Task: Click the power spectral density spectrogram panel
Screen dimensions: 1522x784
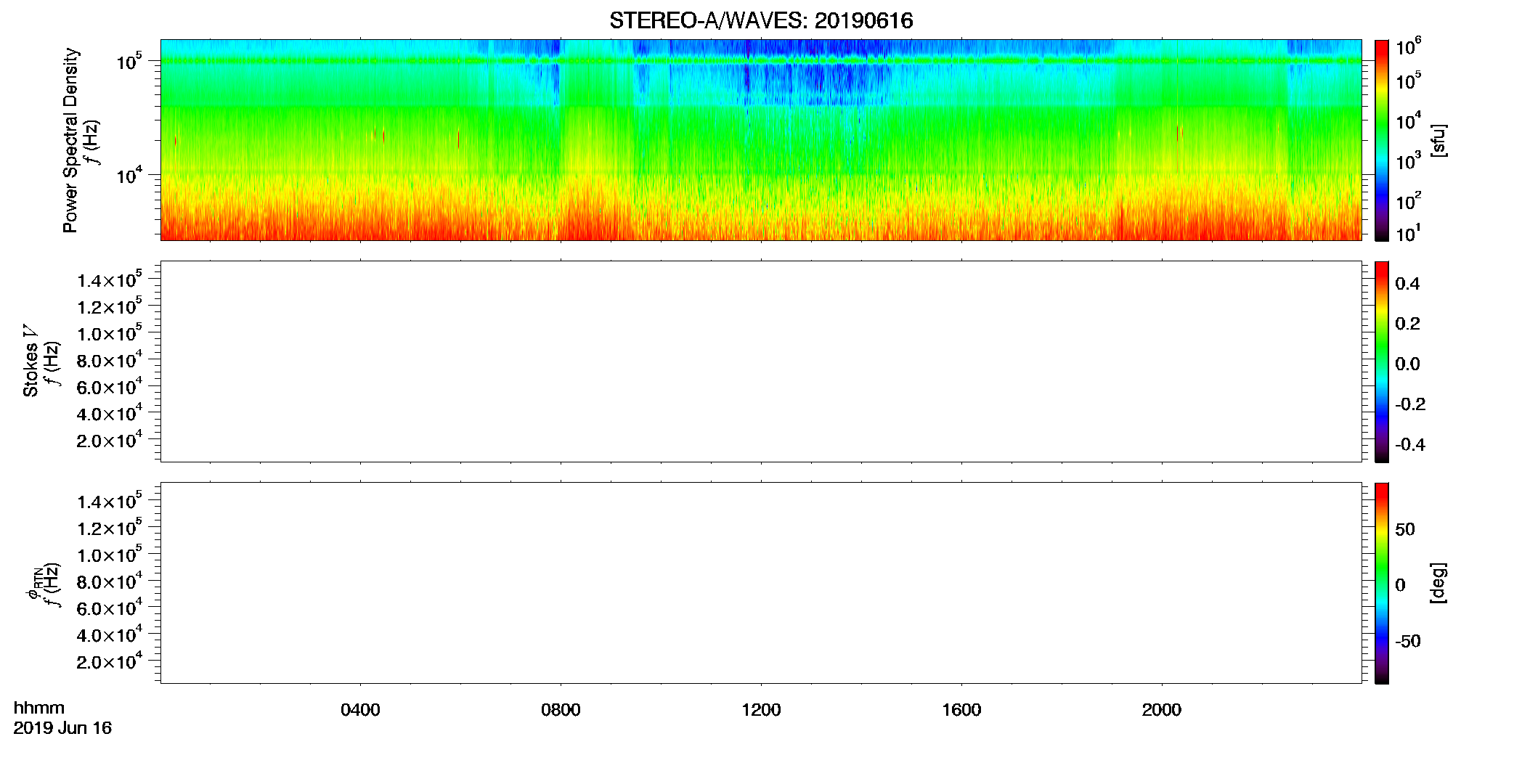Action: click(x=761, y=140)
